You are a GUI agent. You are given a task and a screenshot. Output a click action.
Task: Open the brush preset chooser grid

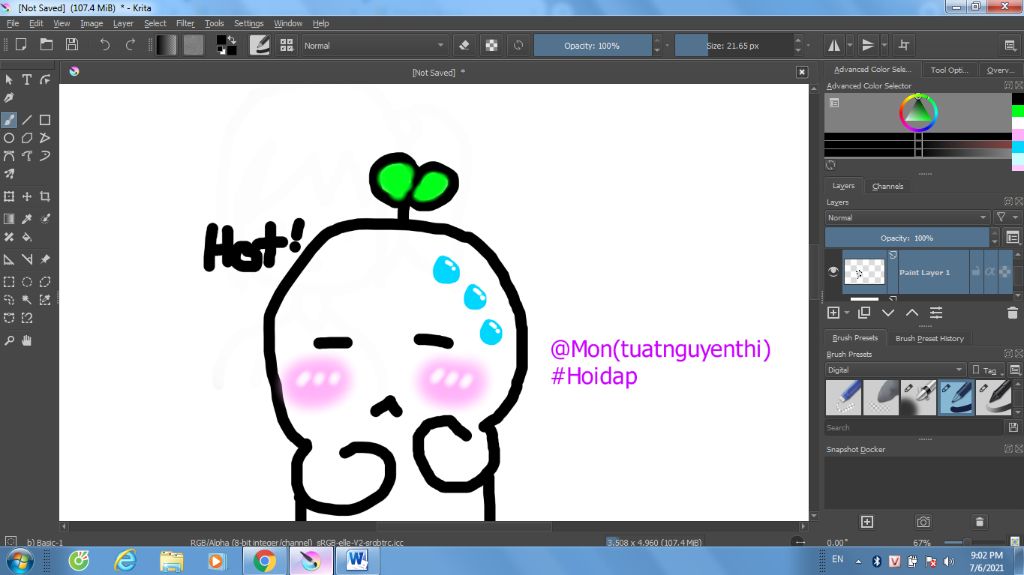287,45
